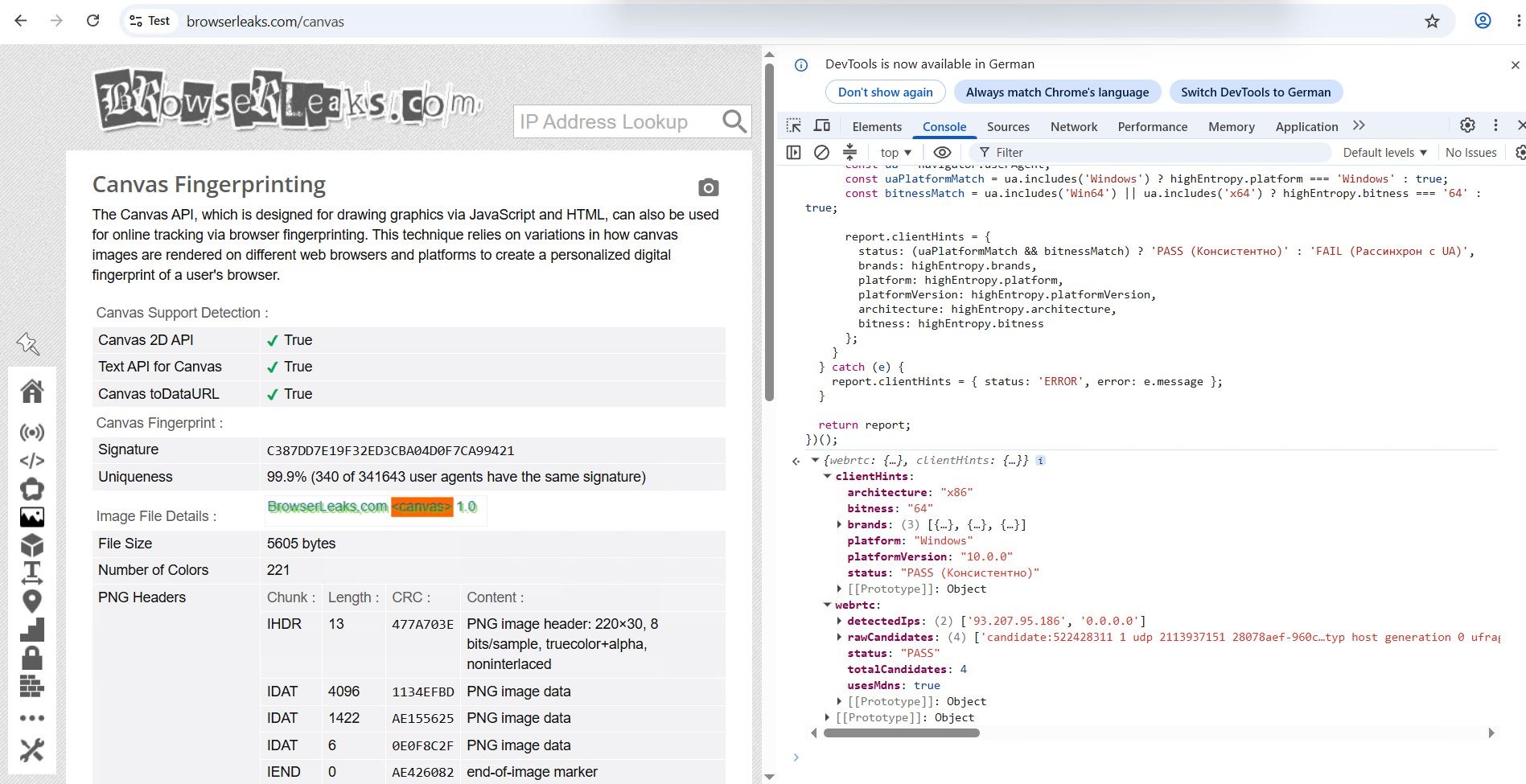The image size is (1526, 784).
Task: Click the console prompt input line
Action: [1150, 757]
